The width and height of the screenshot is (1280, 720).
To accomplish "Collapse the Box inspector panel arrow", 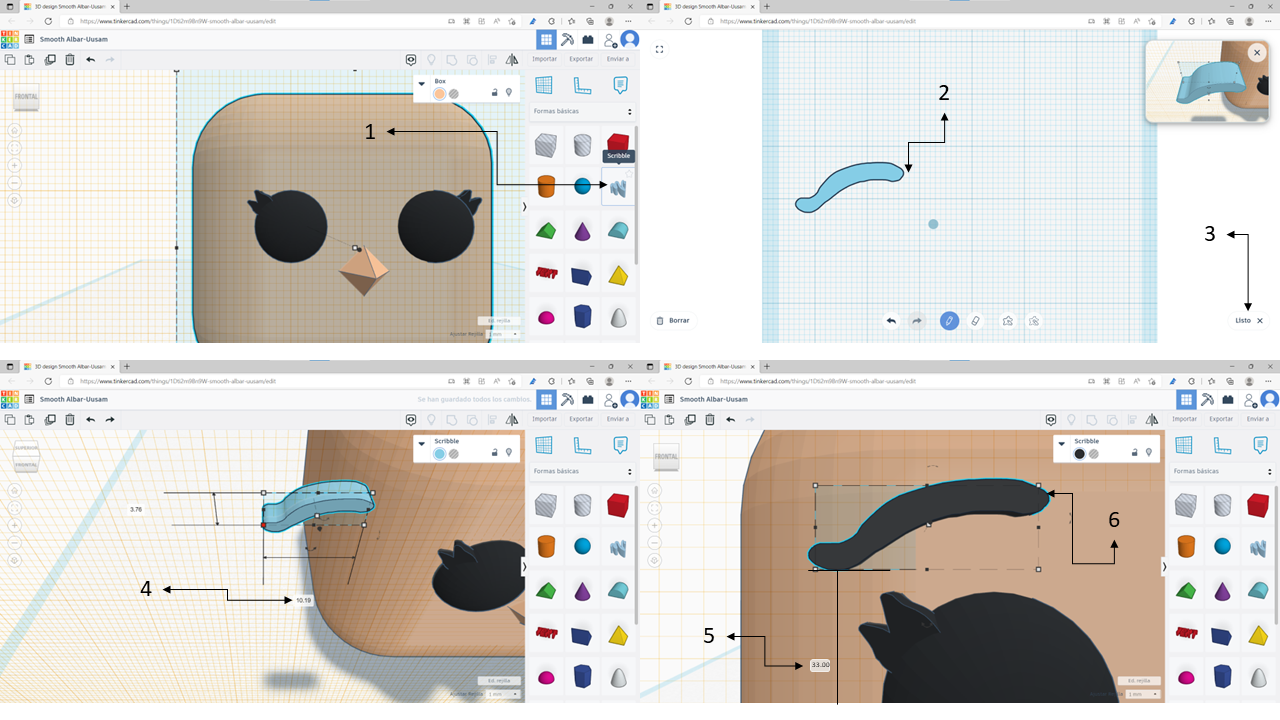I will pos(422,84).
